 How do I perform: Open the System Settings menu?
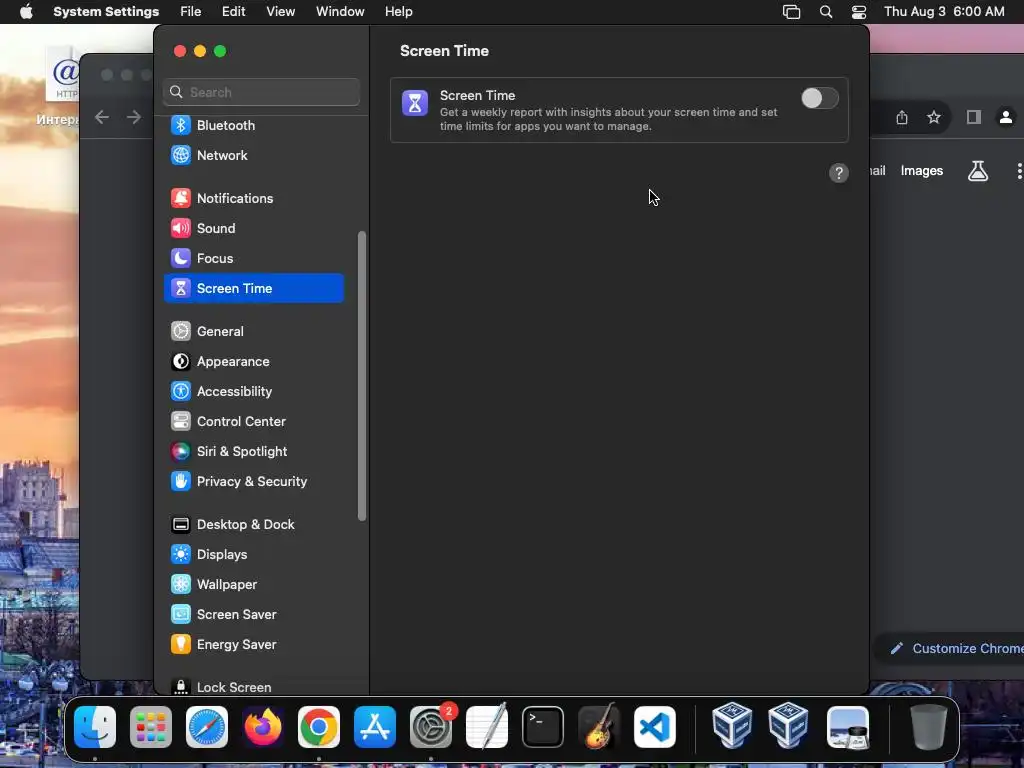pos(106,12)
